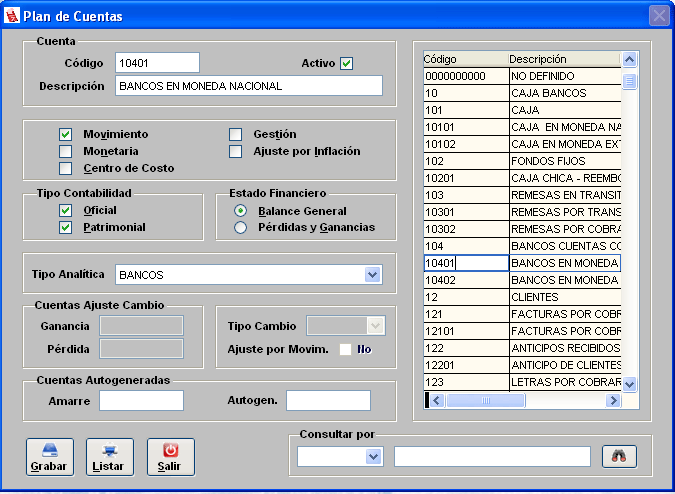675x494 pixels.
Task: Select account 102 FONDOS FIJOS
Action: pyautogui.click(x=522, y=161)
